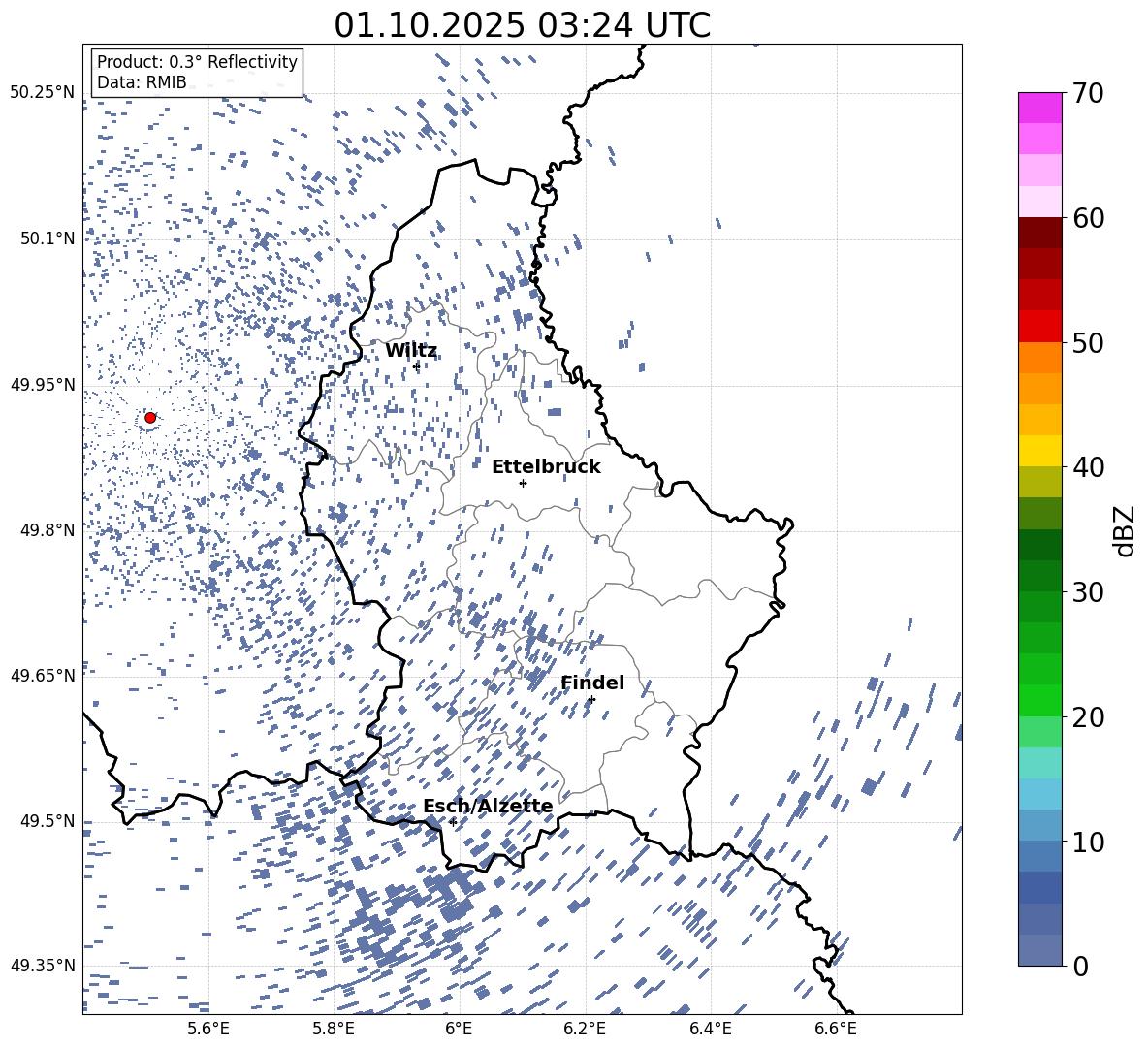Pick the orange colorbar segment just below 50
Screen dimensions: 1148x1048
(1039, 357)
